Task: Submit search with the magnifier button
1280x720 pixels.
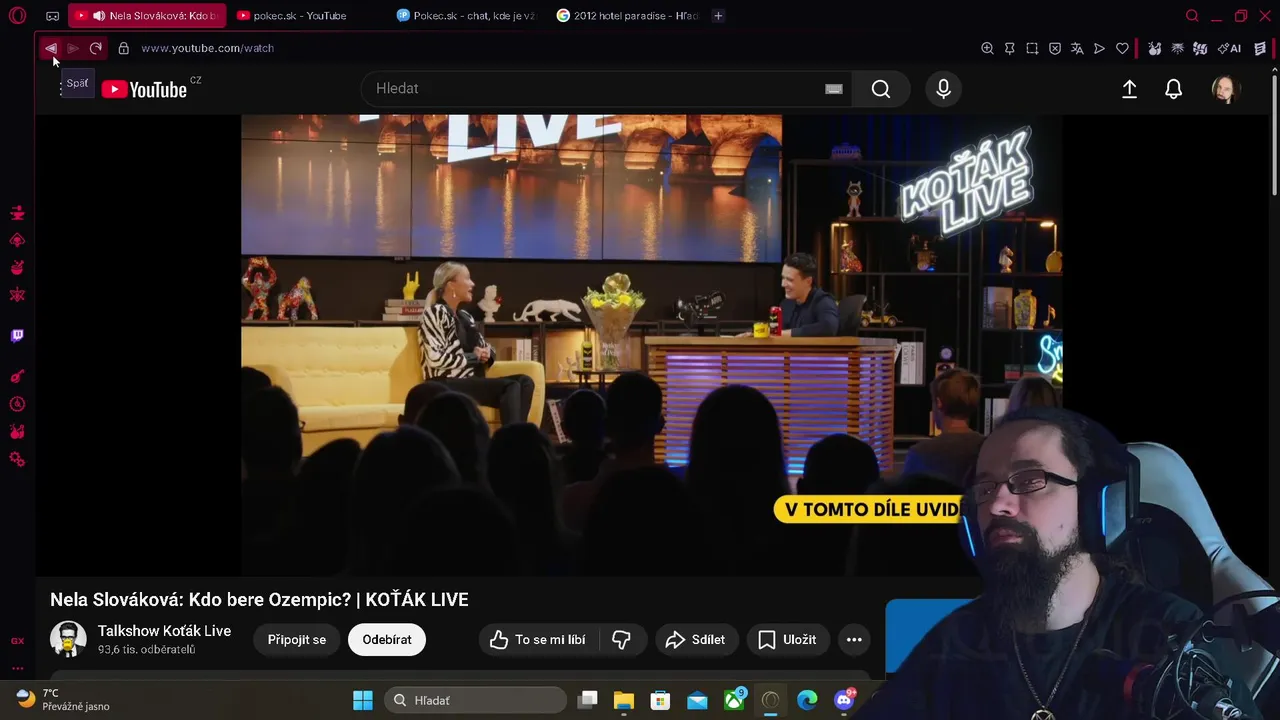Action: (881, 89)
